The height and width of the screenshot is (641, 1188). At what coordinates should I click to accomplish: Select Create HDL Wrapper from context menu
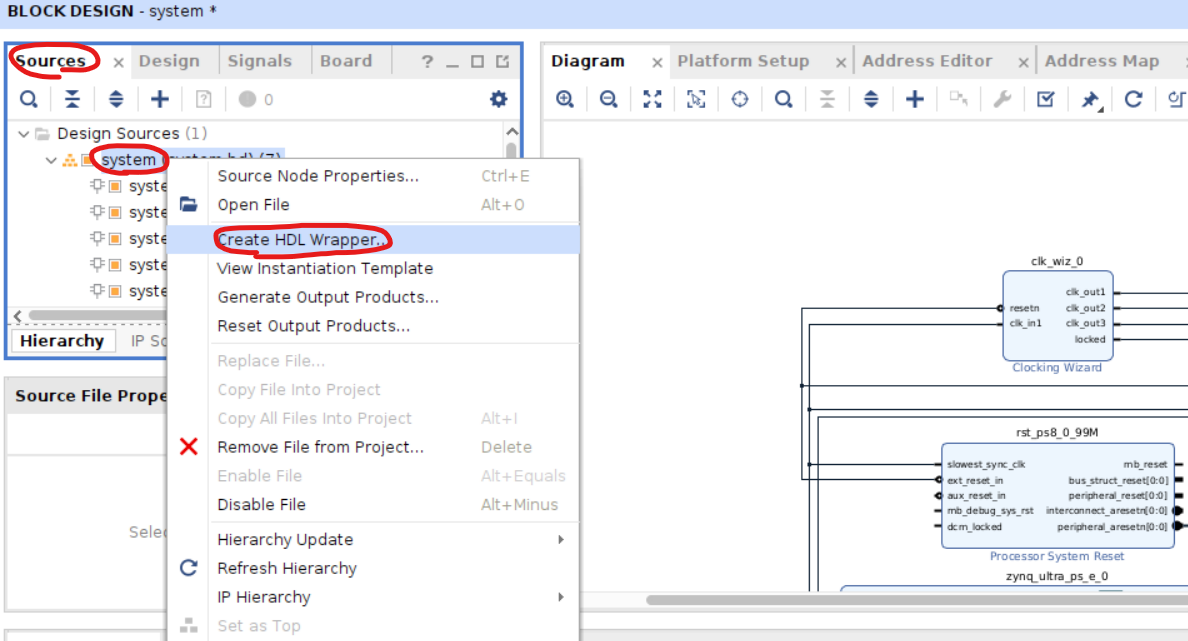(302, 240)
